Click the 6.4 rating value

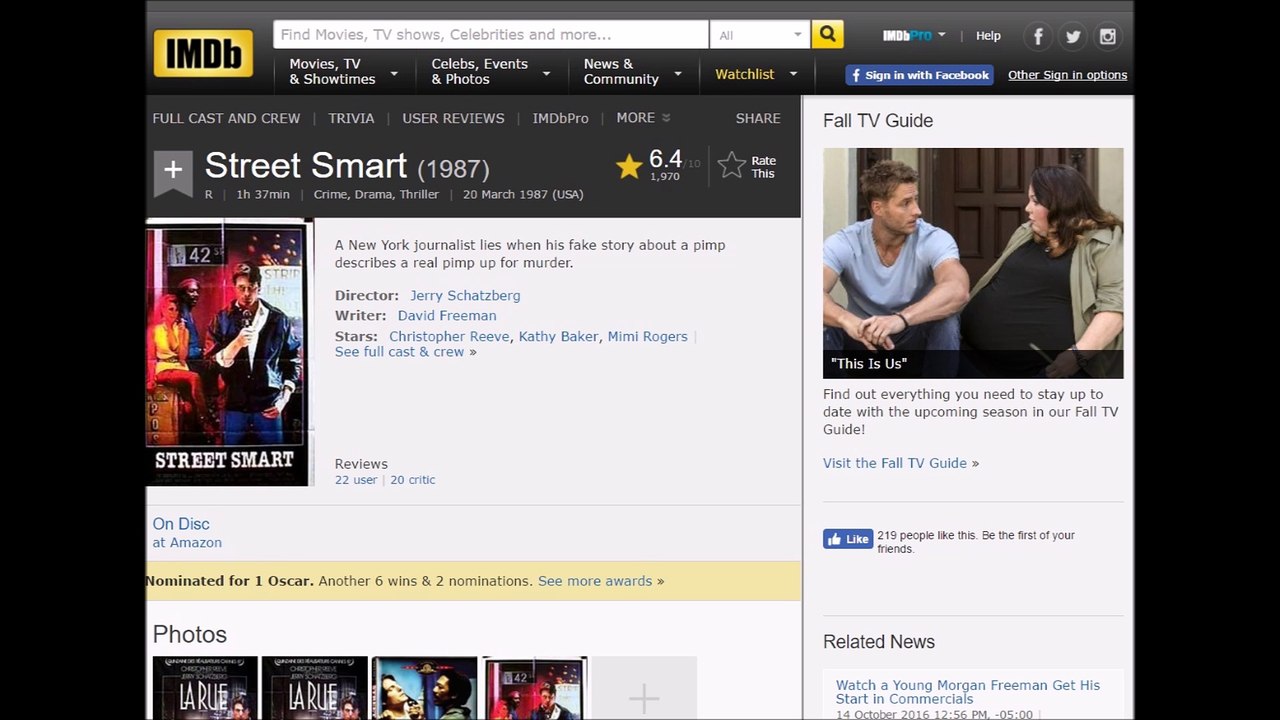tap(665, 159)
